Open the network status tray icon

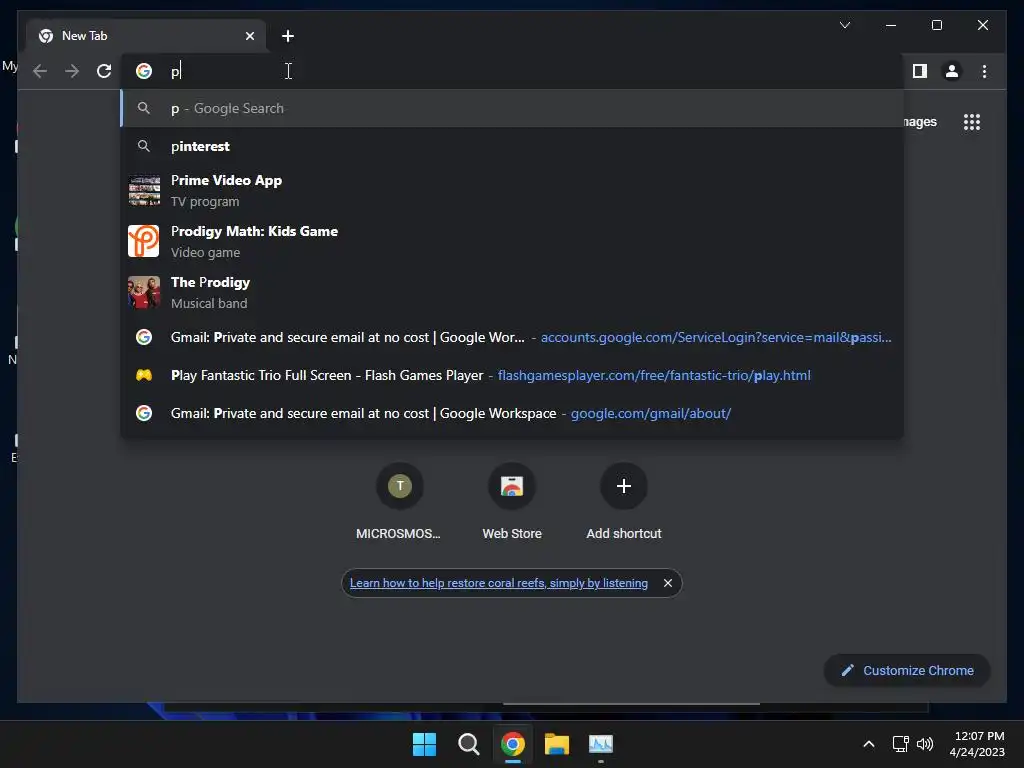pyautogui.click(x=901, y=744)
